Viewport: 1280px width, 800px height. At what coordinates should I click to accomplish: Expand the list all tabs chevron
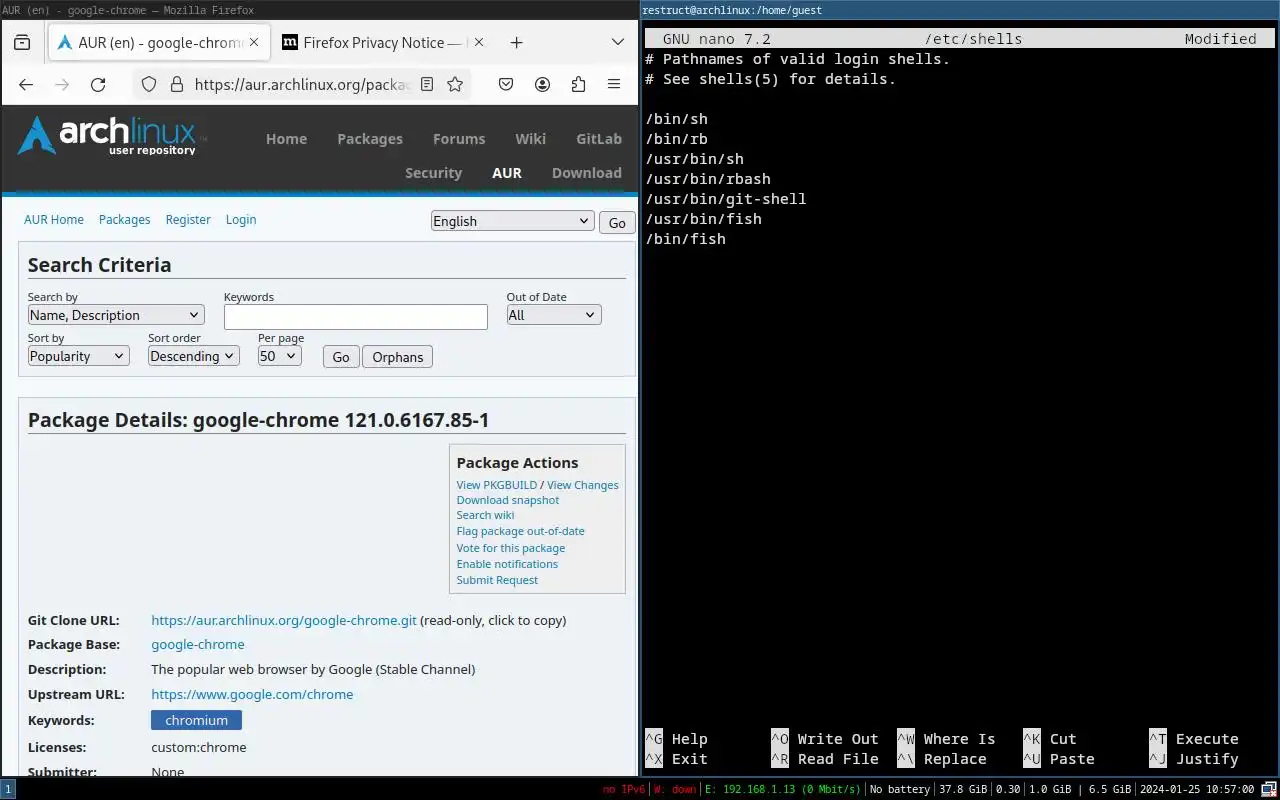[x=618, y=43]
